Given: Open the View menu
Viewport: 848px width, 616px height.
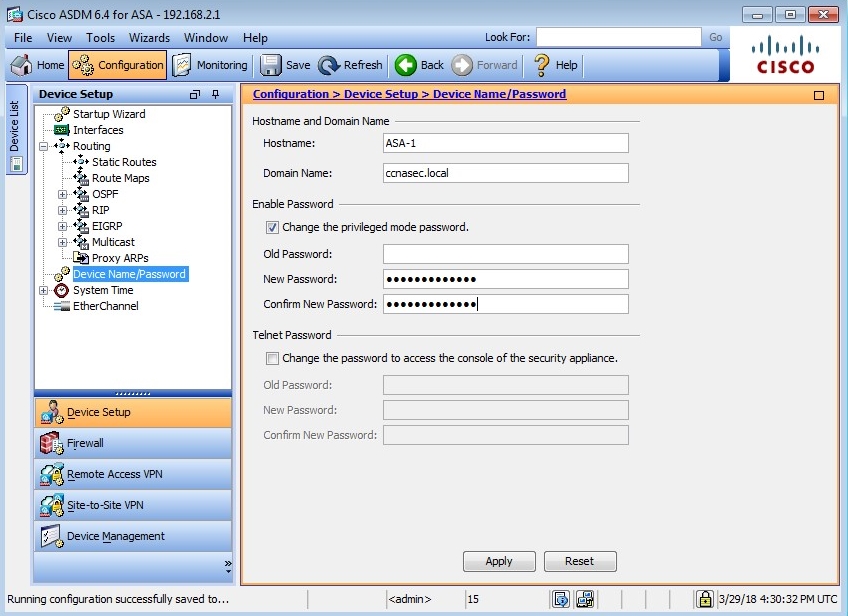Looking at the screenshot, I should [x=59, y=38].
